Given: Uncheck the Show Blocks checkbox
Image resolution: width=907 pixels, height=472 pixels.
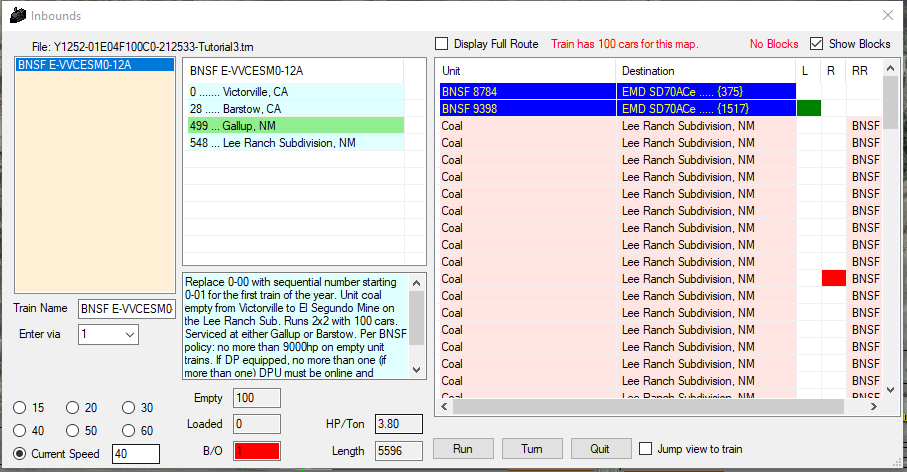Looking at the screenshot, I should click(x=816, y=44).
